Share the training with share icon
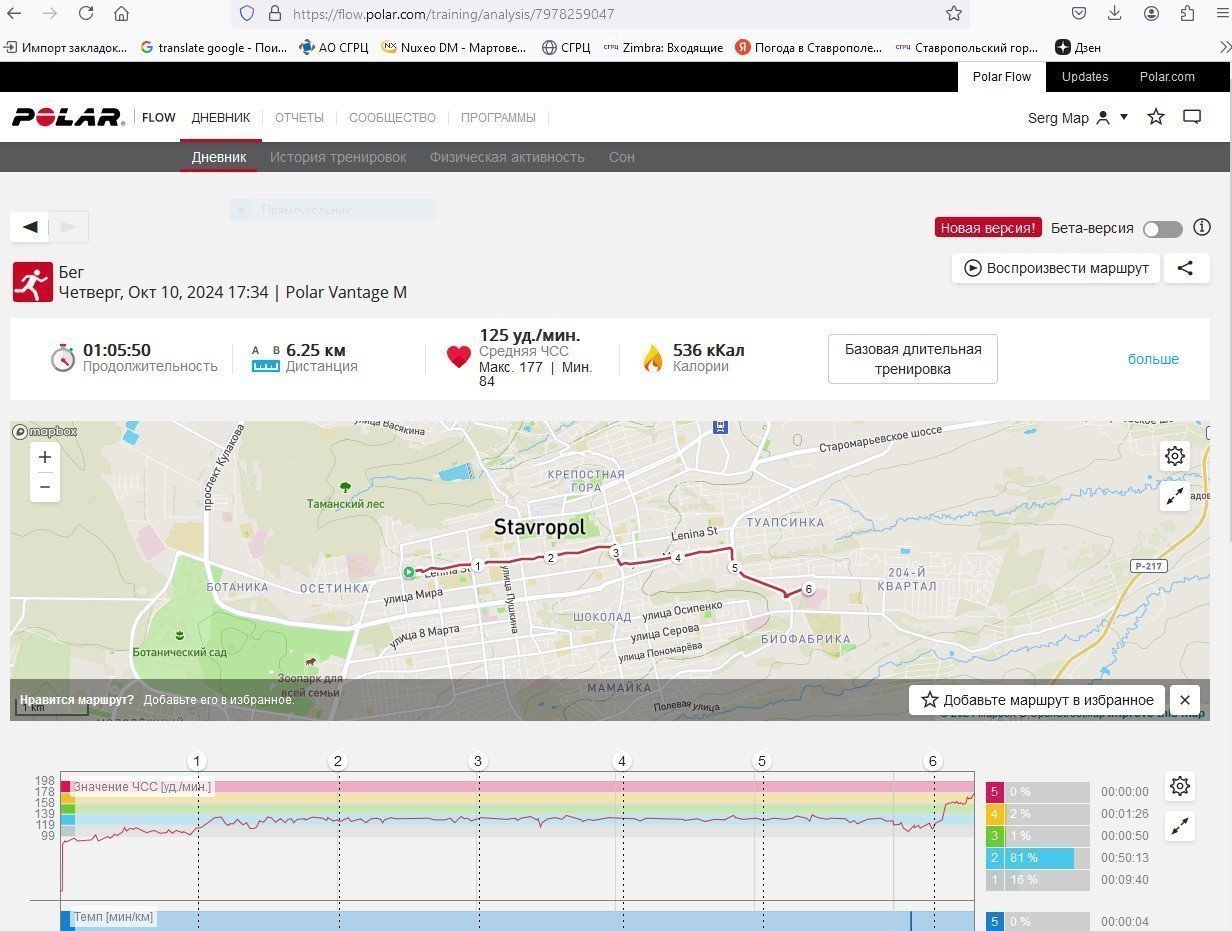 click(x=1186, y=268)
